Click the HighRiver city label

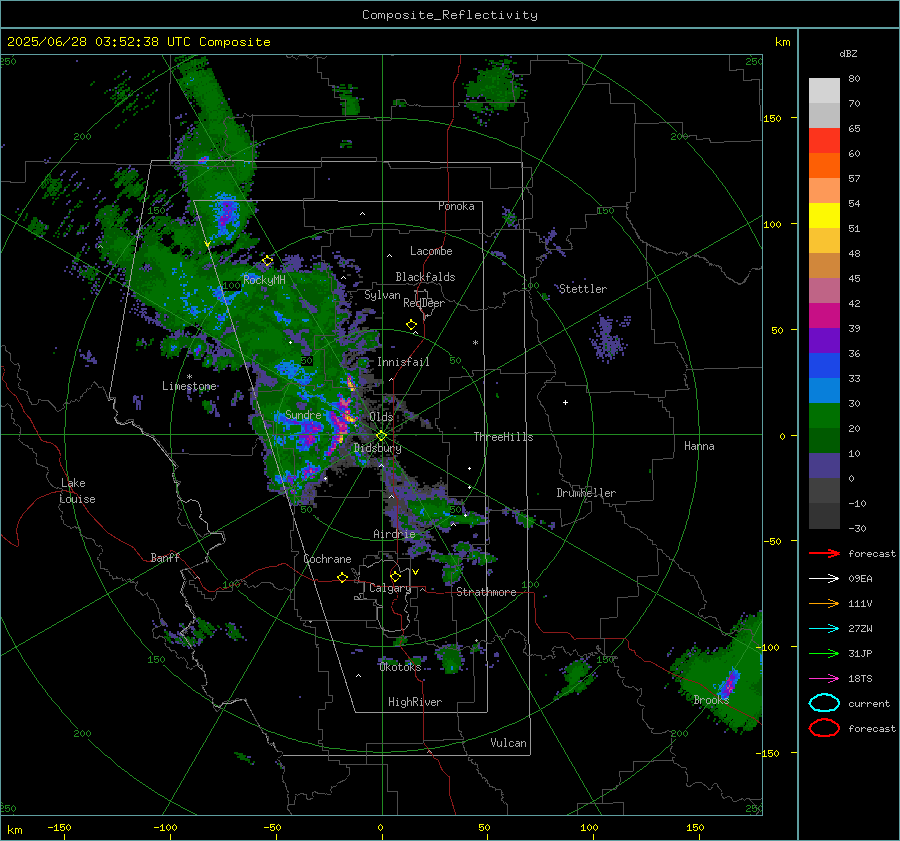pos(415,702)
